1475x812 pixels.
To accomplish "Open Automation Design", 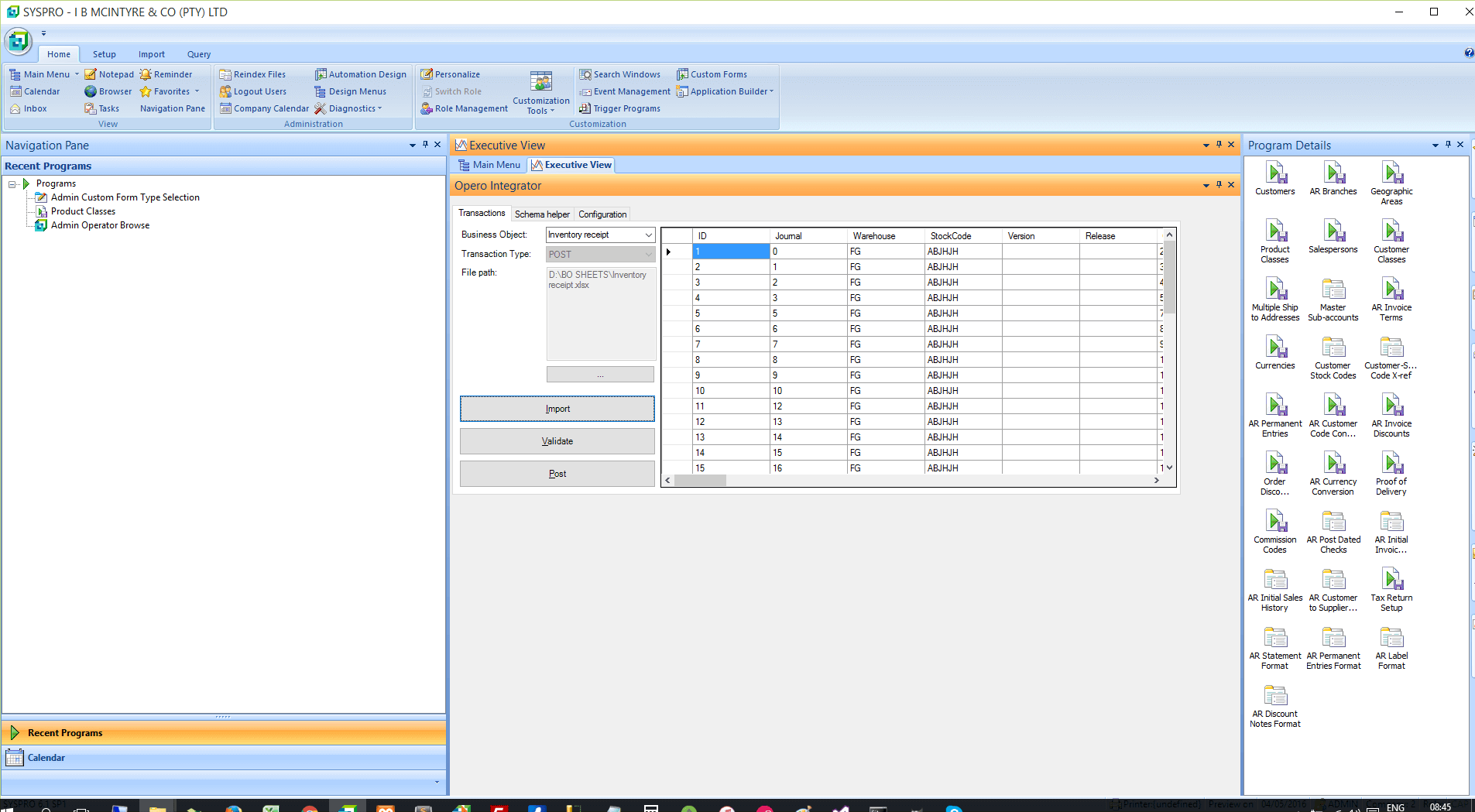I will pyautogui.click(x=360, y=74).
